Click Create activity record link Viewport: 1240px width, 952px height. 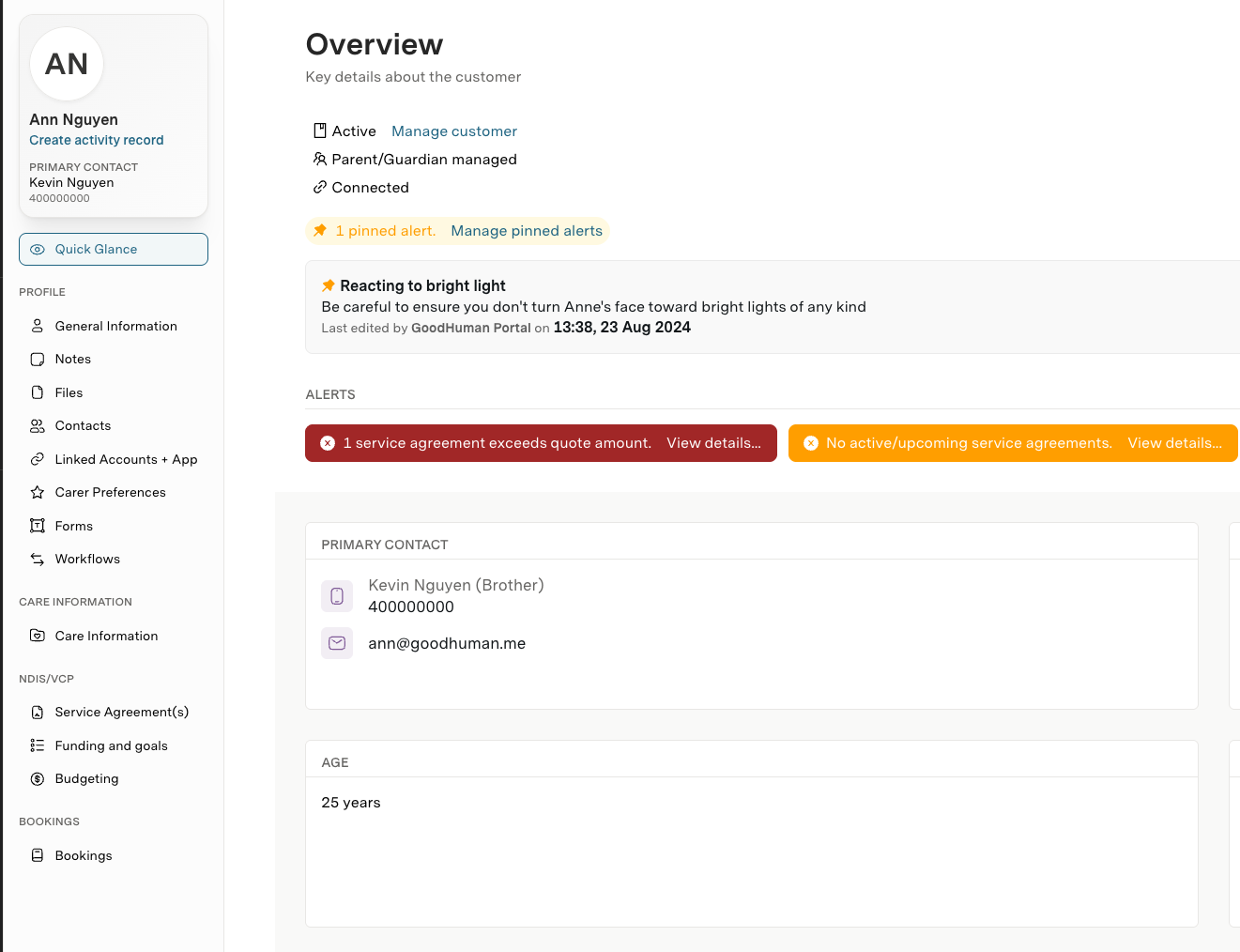coord(96,140)
